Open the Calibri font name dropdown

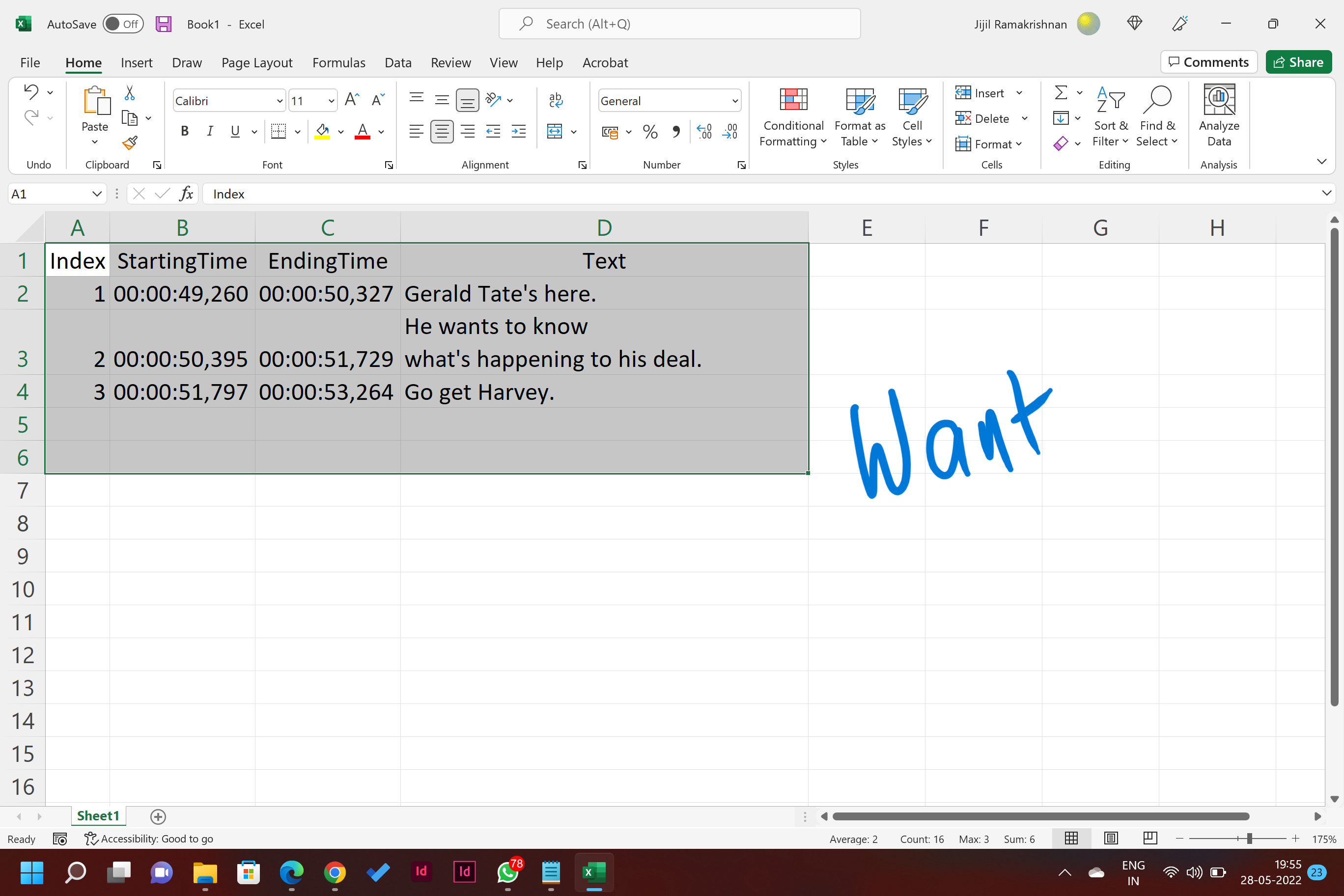point(280,101)
